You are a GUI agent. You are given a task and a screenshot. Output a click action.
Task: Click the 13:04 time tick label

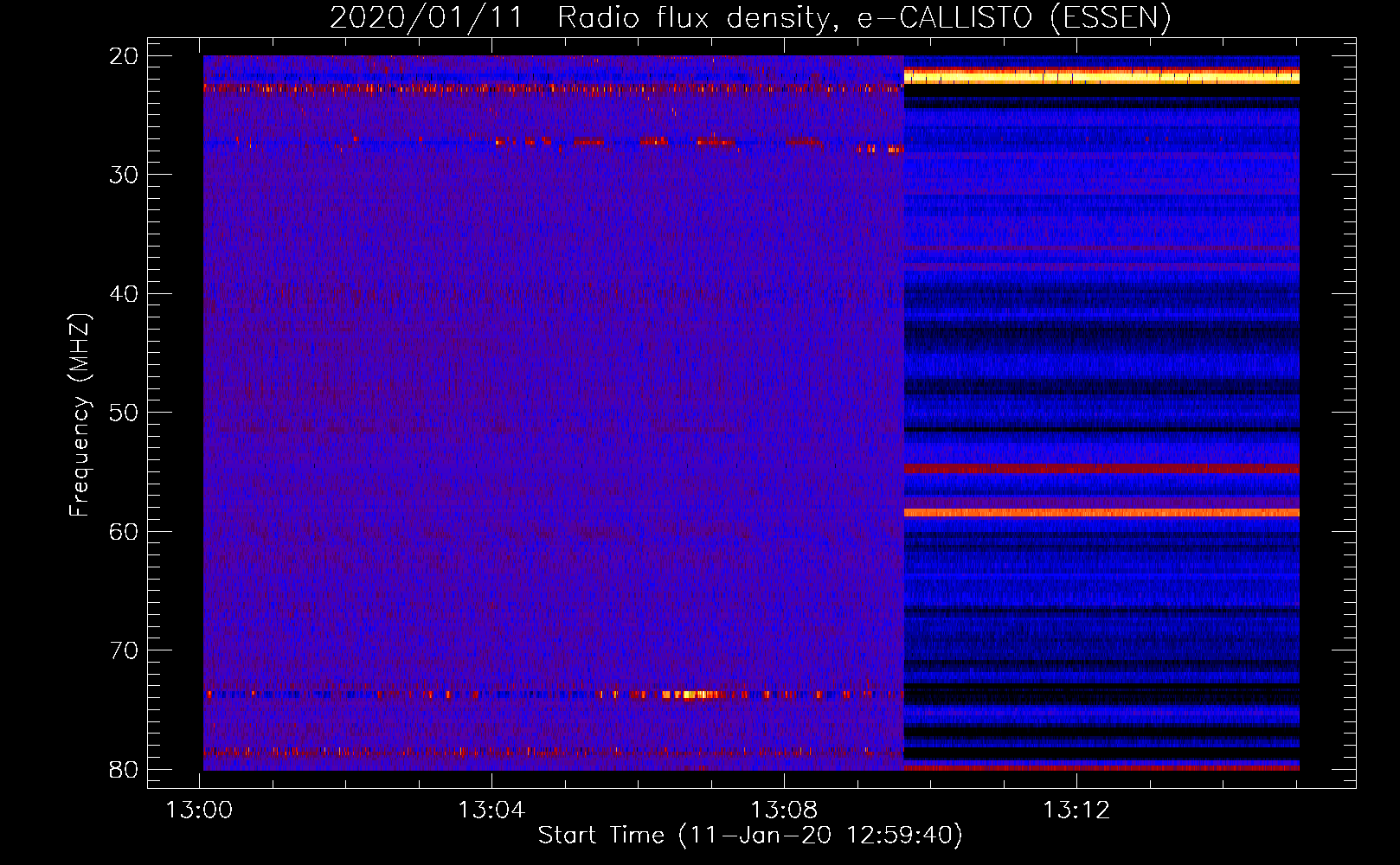[491, 811]
